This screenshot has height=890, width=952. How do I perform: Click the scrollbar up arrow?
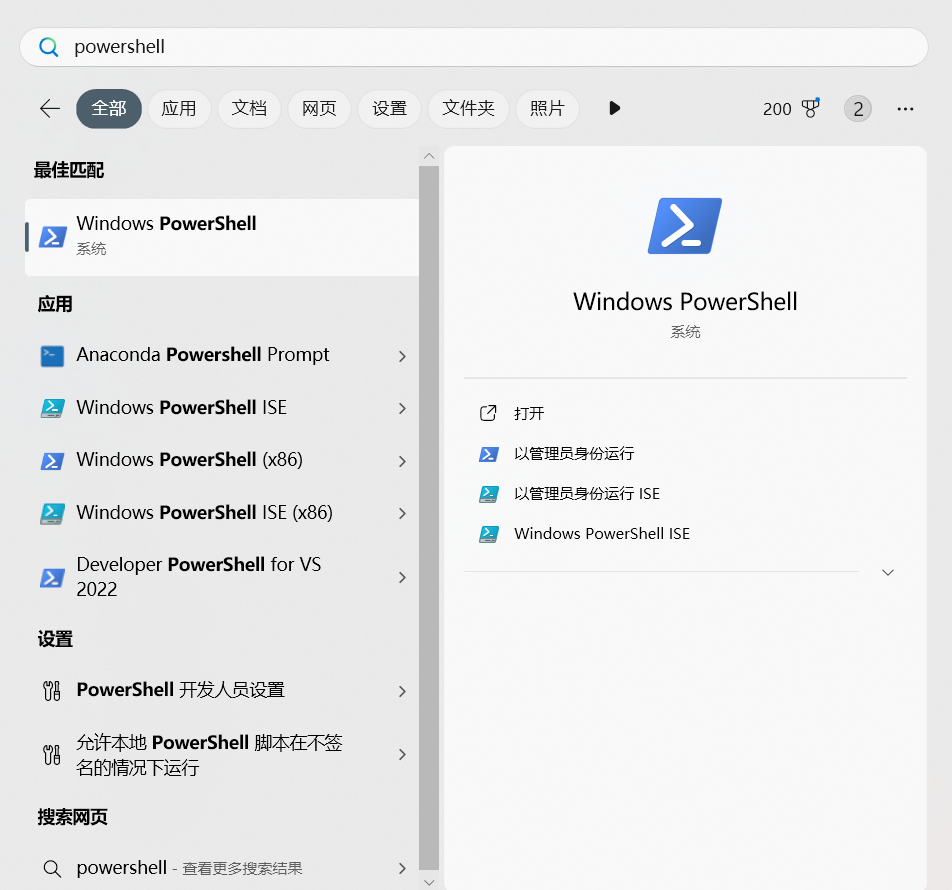[x=429, y=156]
